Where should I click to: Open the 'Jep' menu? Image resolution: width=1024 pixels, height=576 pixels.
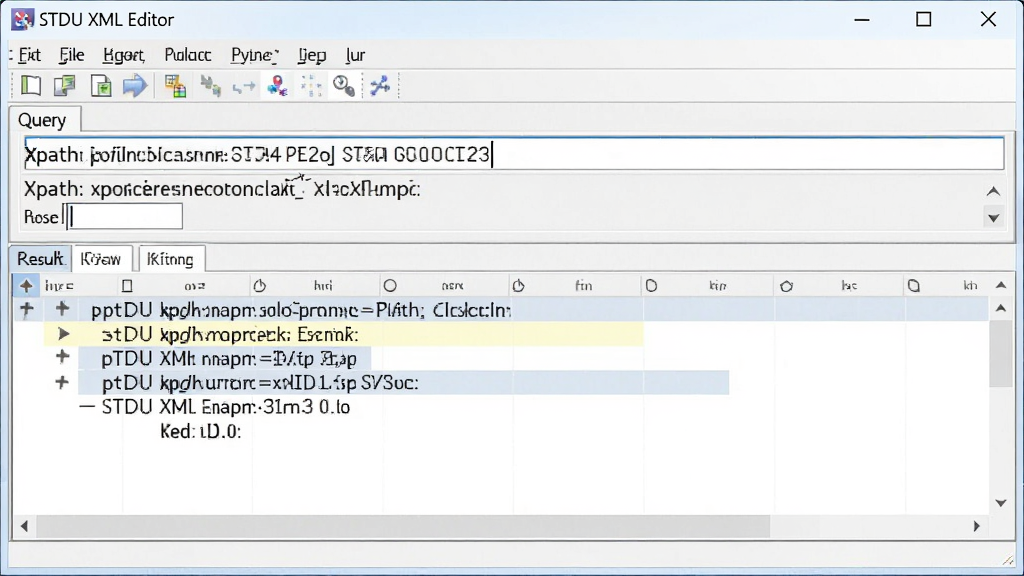point(312,55)
